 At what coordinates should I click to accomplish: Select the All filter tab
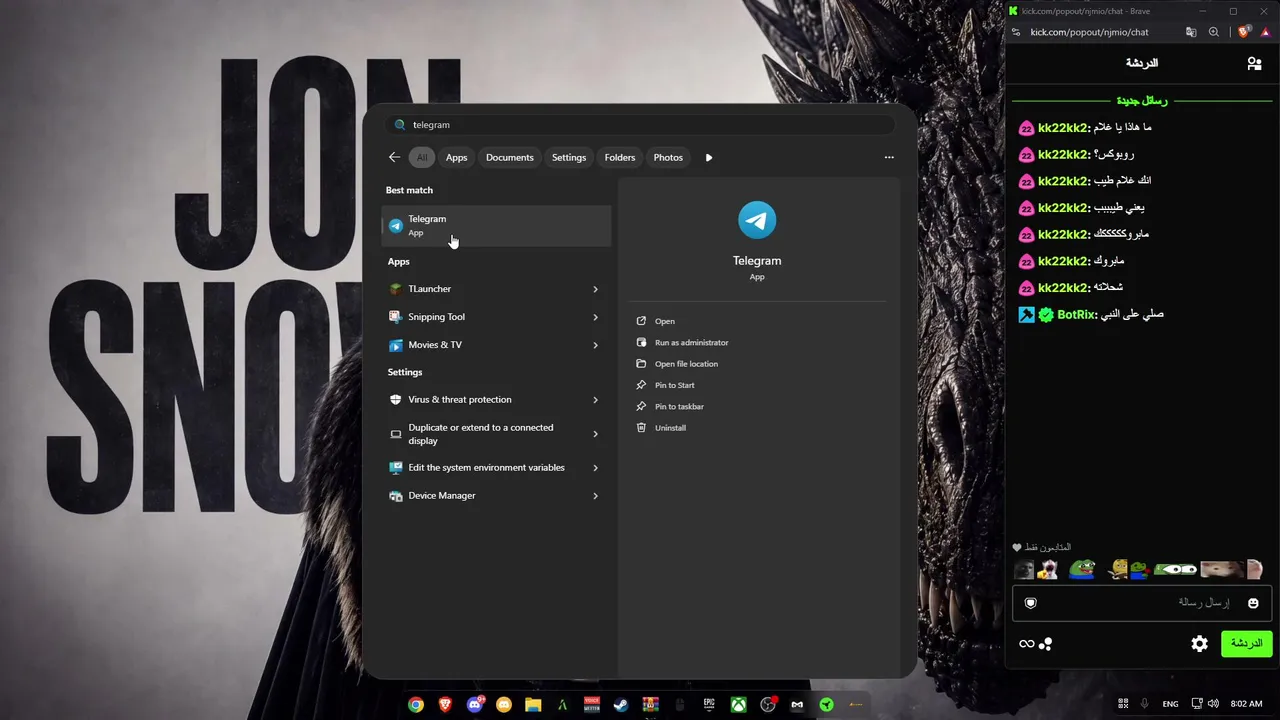click(x=422, y=157)
